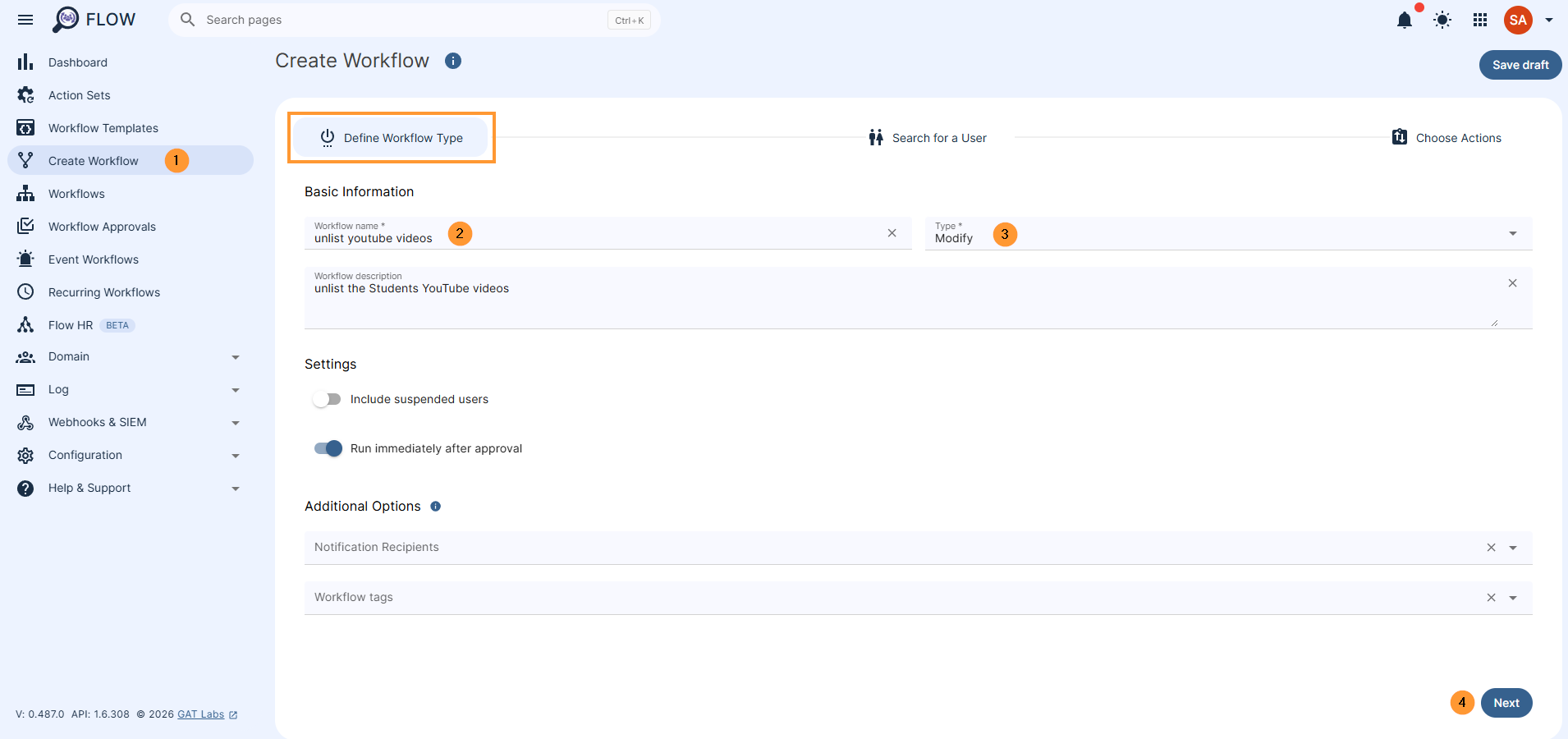This screenshot has height=739, width=1568.
Task: Click the Workflow description text area
Action: [918, 298]
